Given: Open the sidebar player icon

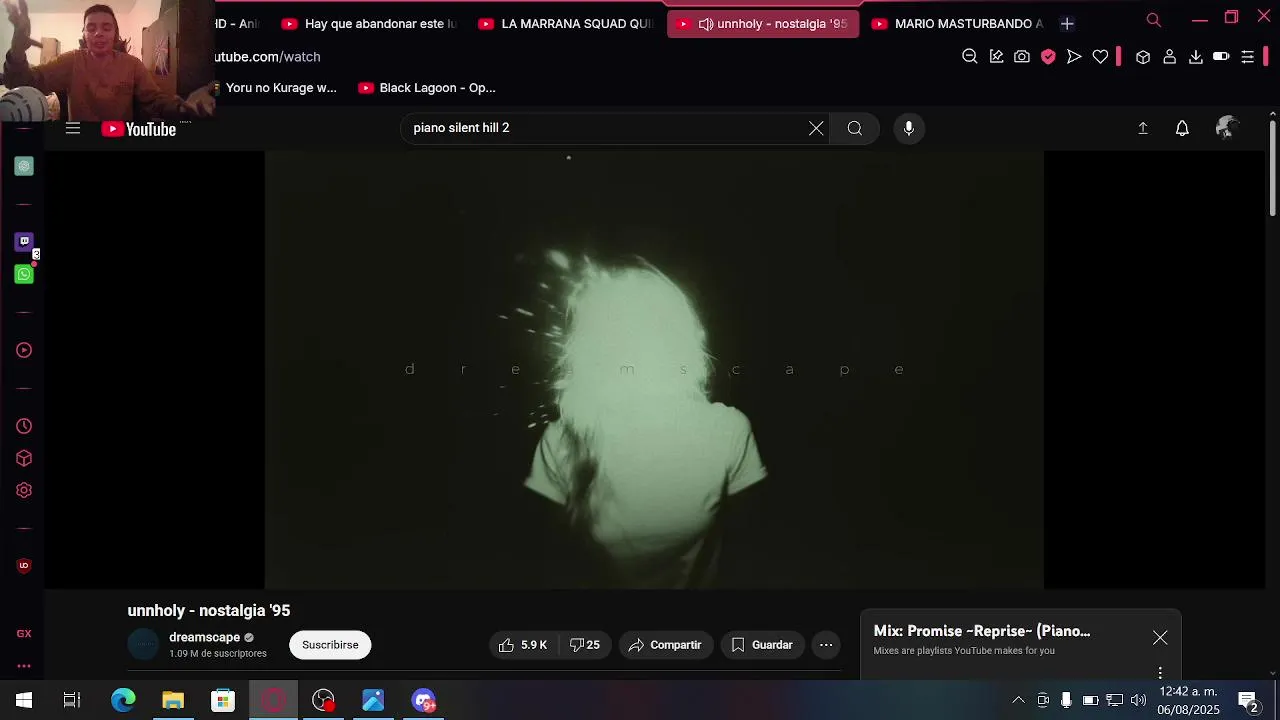Looking at the screenshot, I should pos(24,350).
